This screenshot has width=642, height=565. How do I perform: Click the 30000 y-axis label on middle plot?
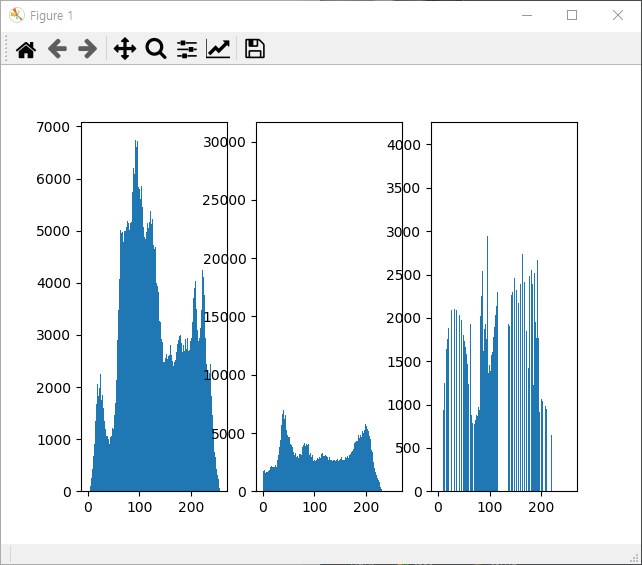[x=224, y=142]
